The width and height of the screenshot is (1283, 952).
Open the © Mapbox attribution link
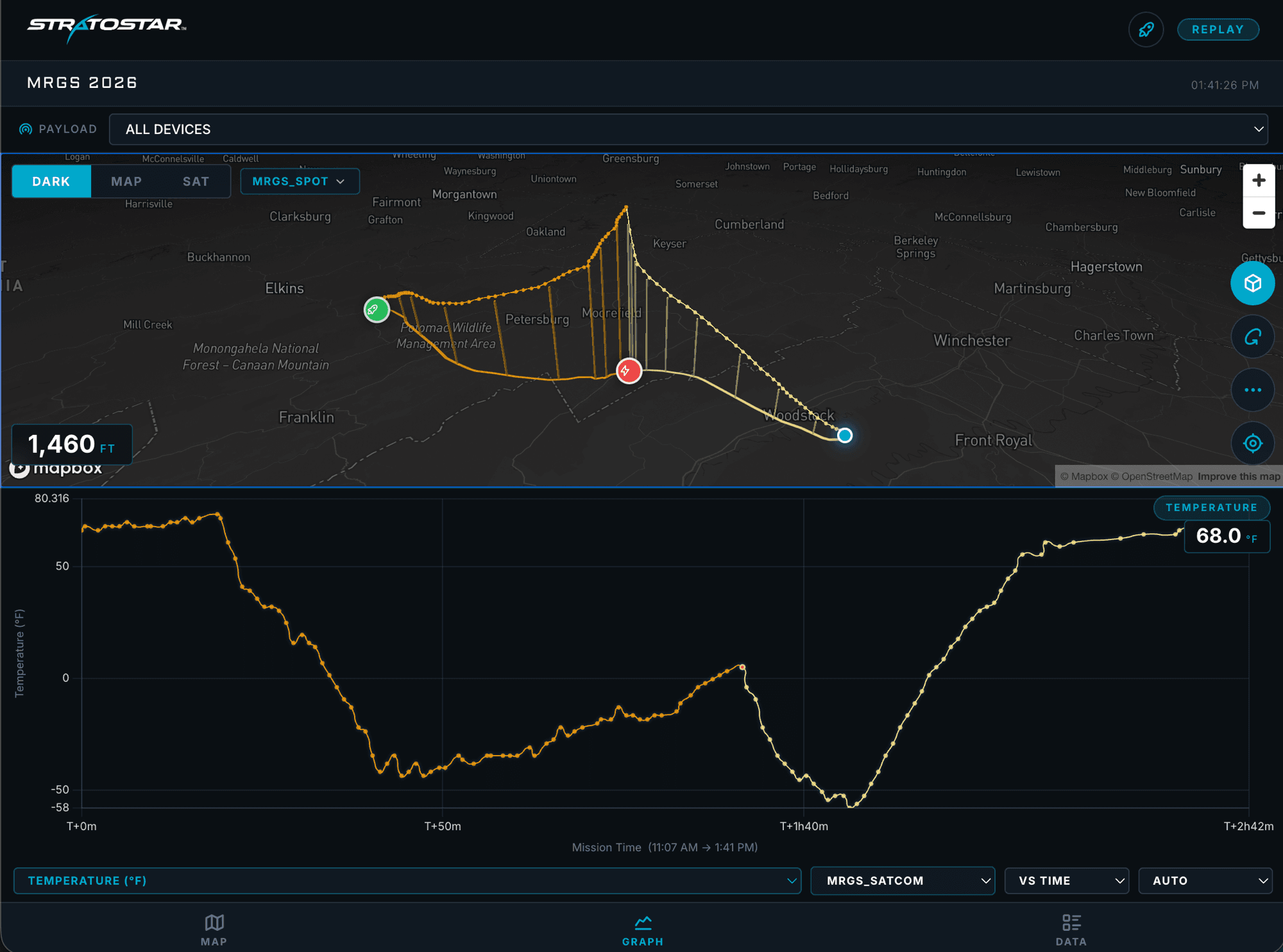[x=1083, y=477]
